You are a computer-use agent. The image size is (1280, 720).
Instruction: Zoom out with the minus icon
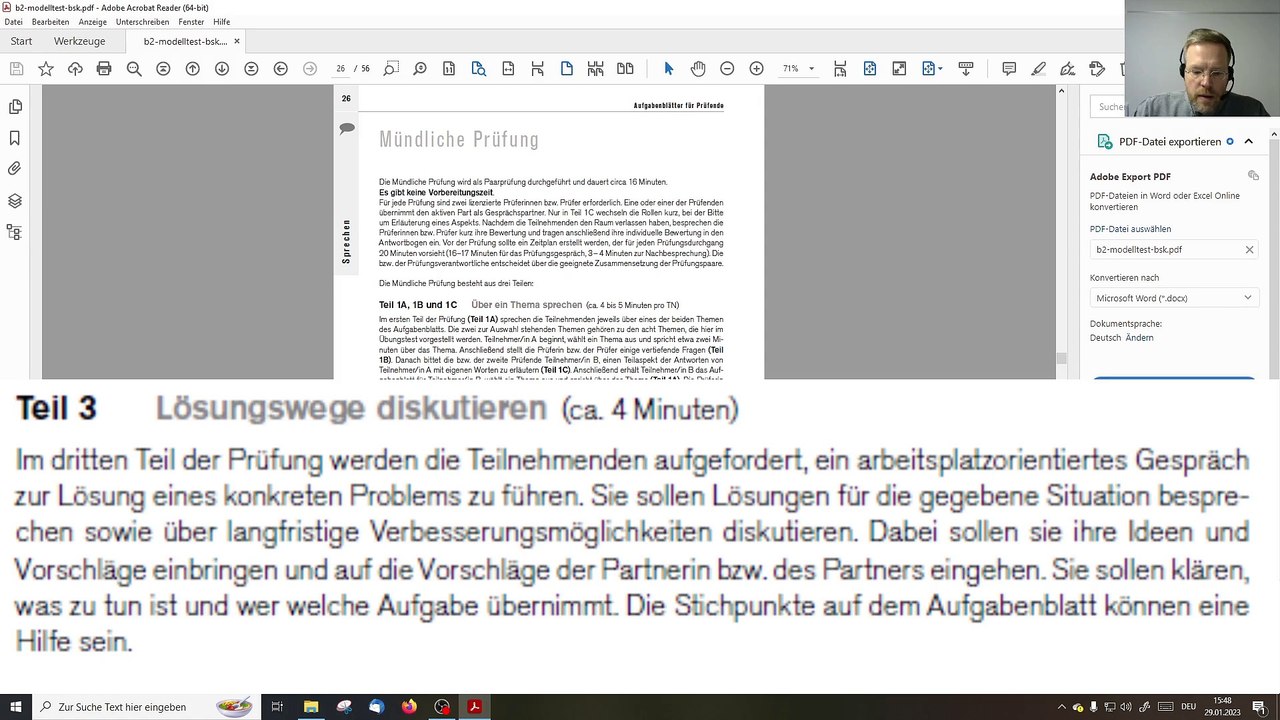(727, 68)
